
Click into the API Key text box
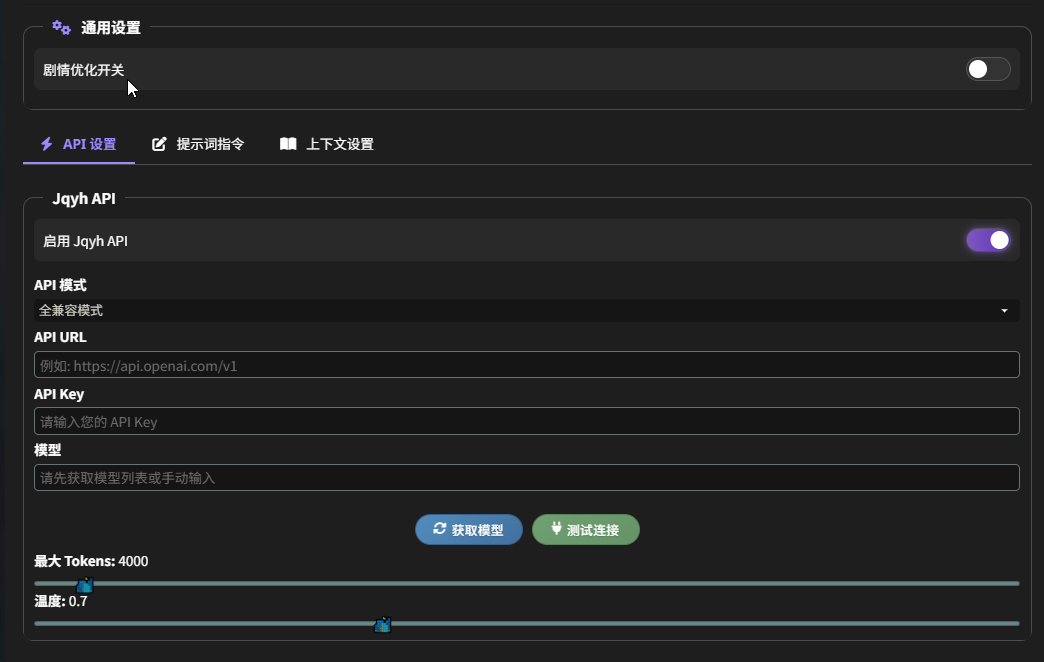pos(526,421)
